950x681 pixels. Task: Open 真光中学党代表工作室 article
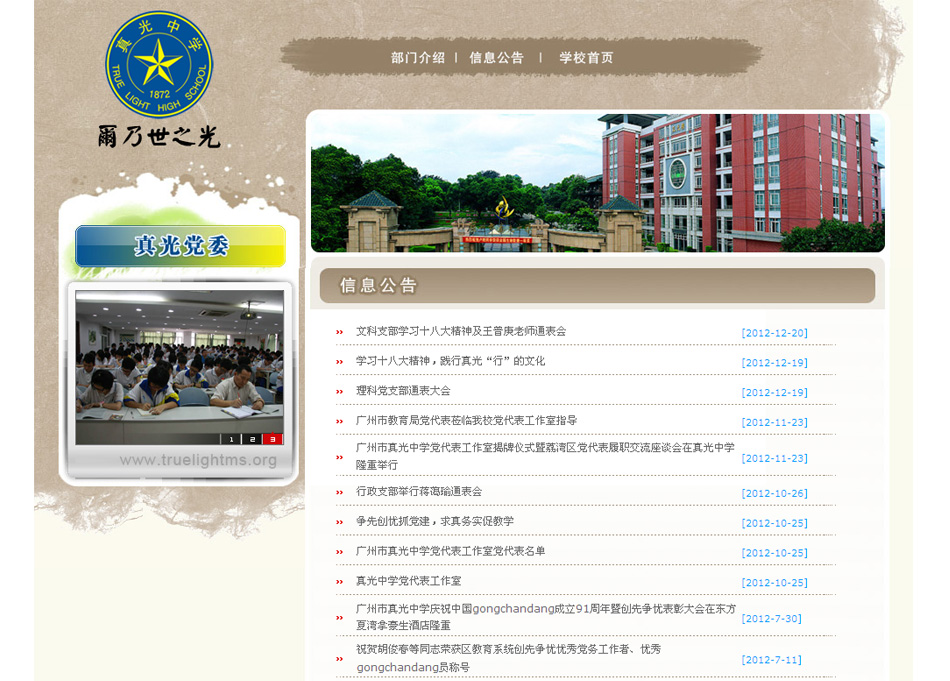pos(408,580)
